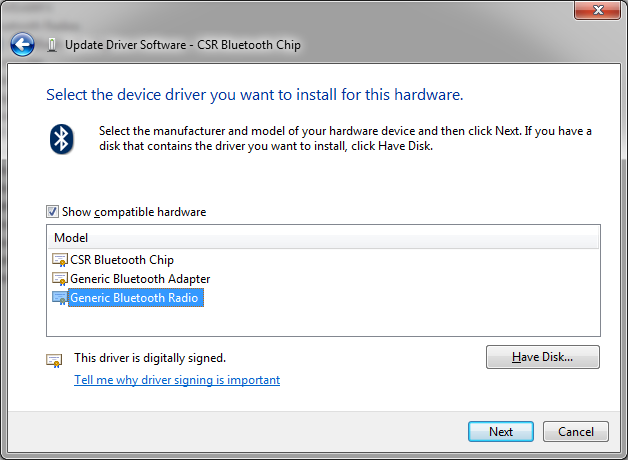Click the Model column header

click(323, 238)
